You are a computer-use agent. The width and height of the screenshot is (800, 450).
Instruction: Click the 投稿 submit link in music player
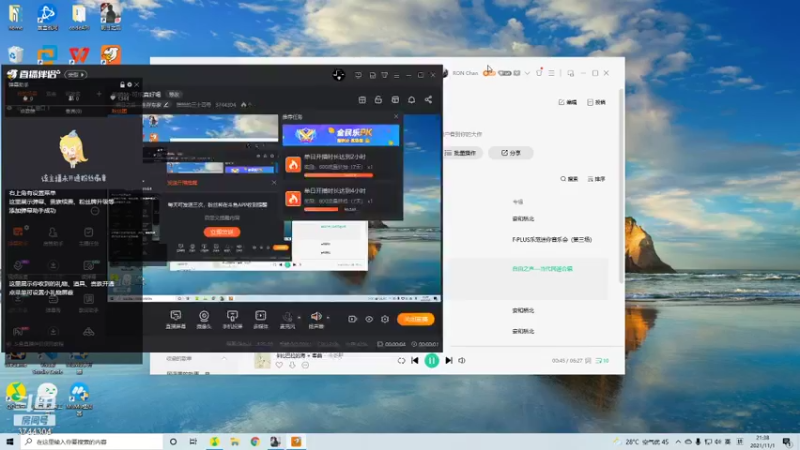coord(596,102)
